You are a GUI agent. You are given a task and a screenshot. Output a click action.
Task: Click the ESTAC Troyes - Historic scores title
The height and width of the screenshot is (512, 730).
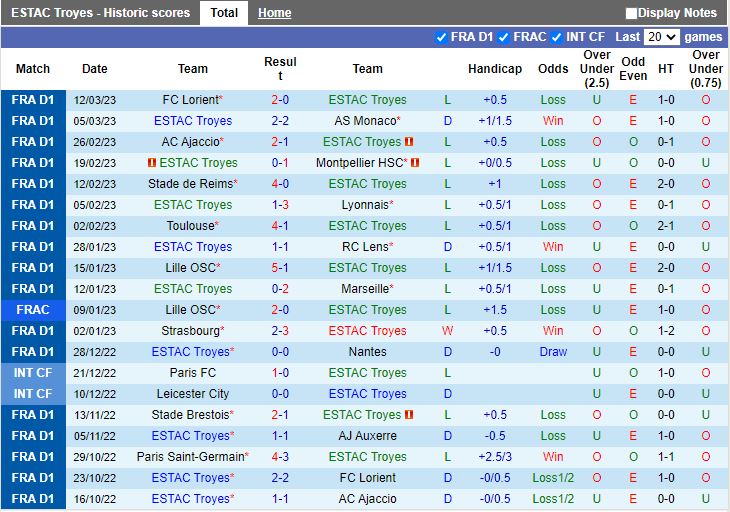tap(101, 13)
